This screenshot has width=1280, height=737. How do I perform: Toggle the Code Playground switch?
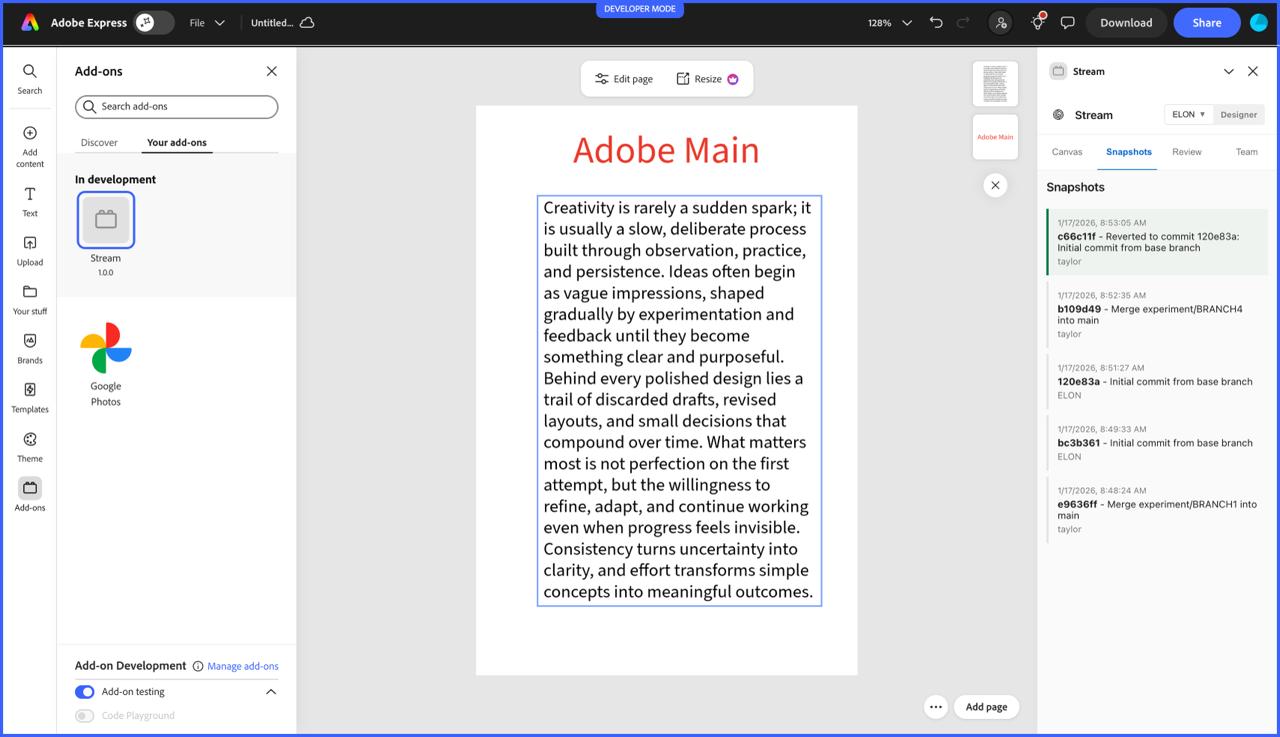tap(85, 716)
